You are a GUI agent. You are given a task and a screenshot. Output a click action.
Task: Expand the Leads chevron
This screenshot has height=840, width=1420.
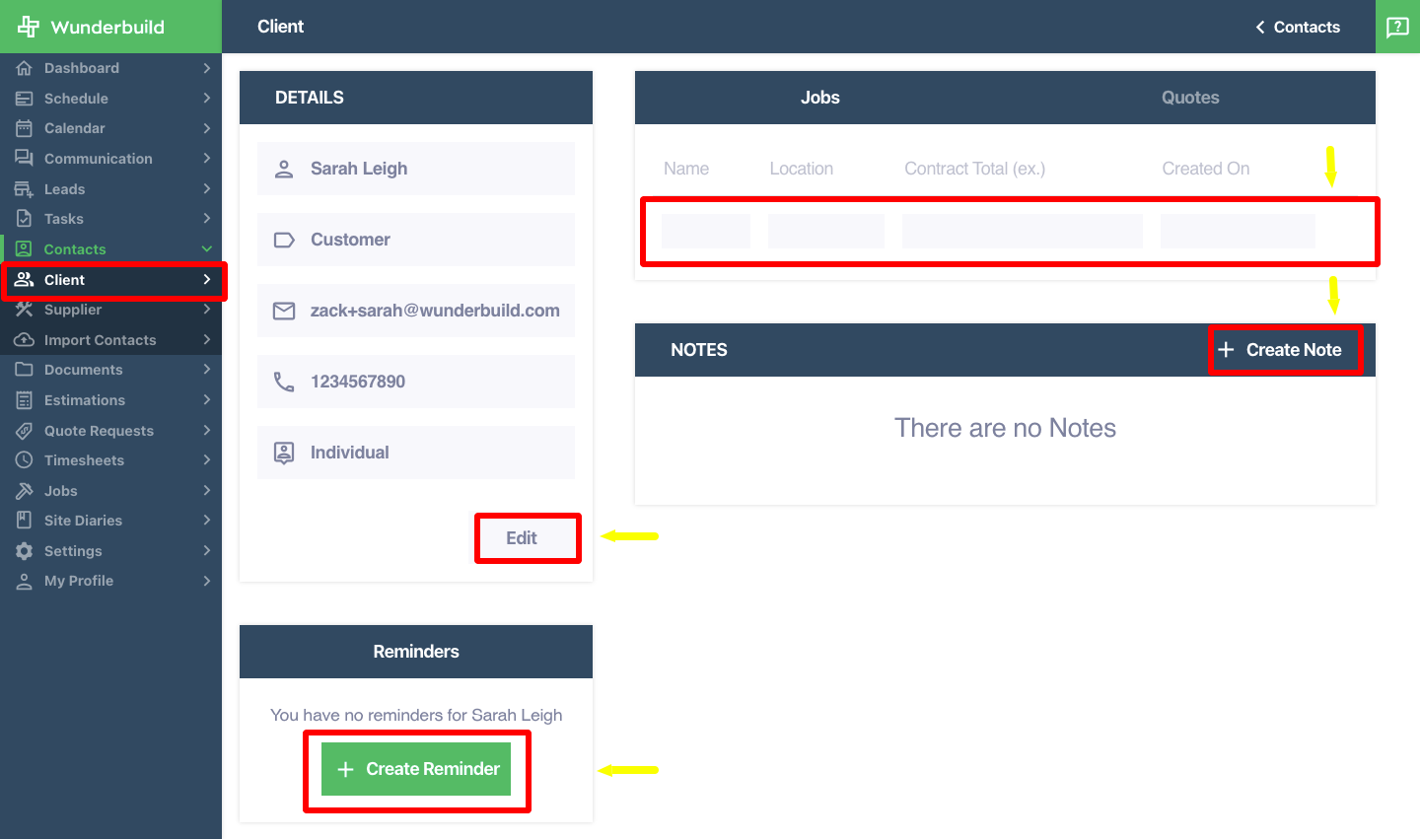[207, 189]
